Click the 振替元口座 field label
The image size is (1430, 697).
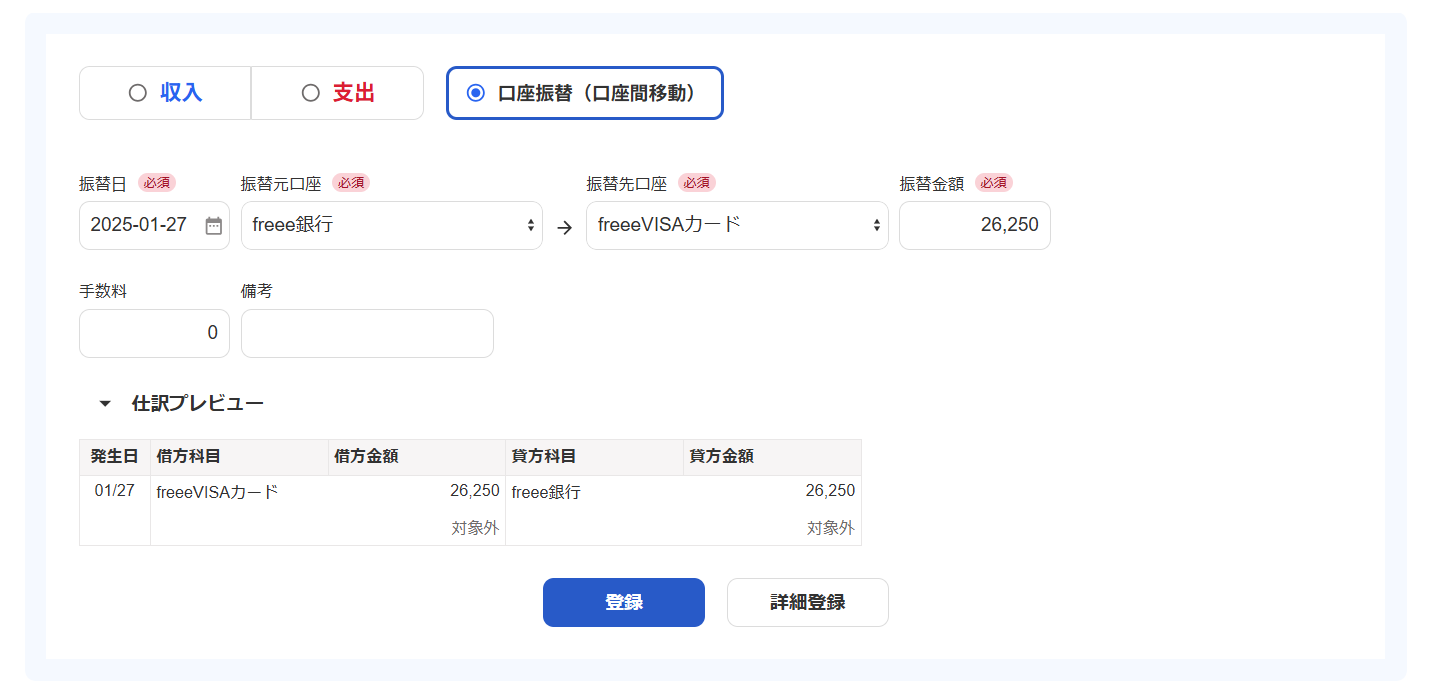pyautogui.click(x=281, y=183)
